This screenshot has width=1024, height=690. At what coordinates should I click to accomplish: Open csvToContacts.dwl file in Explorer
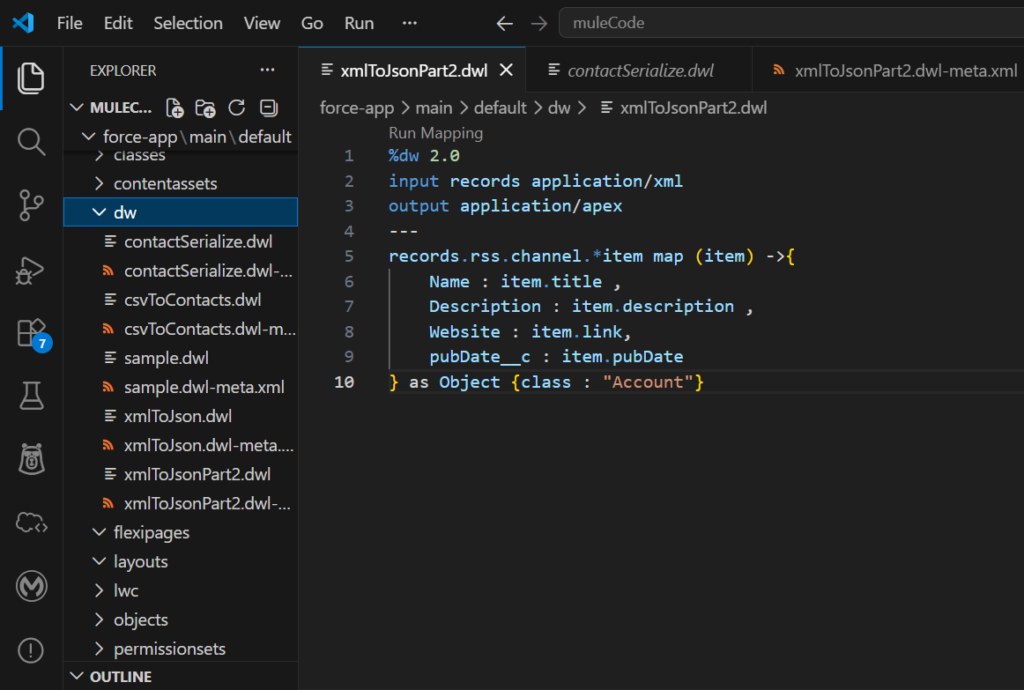[192, 299]
